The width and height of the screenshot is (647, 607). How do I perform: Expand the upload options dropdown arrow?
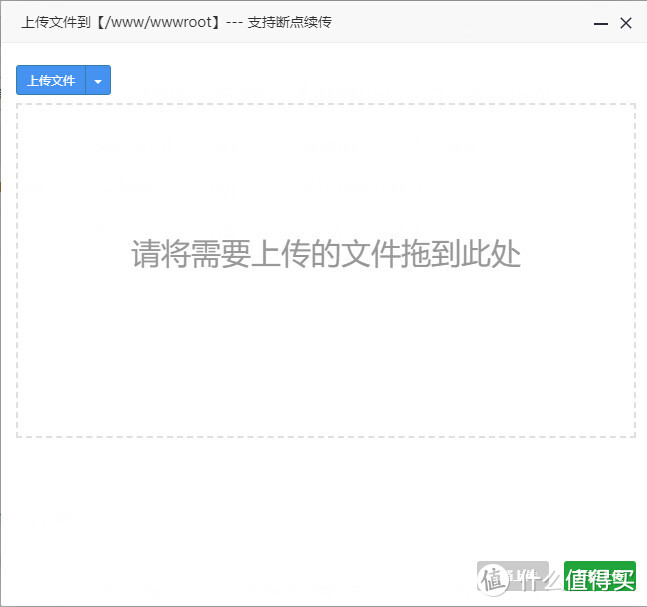[98, 80]
